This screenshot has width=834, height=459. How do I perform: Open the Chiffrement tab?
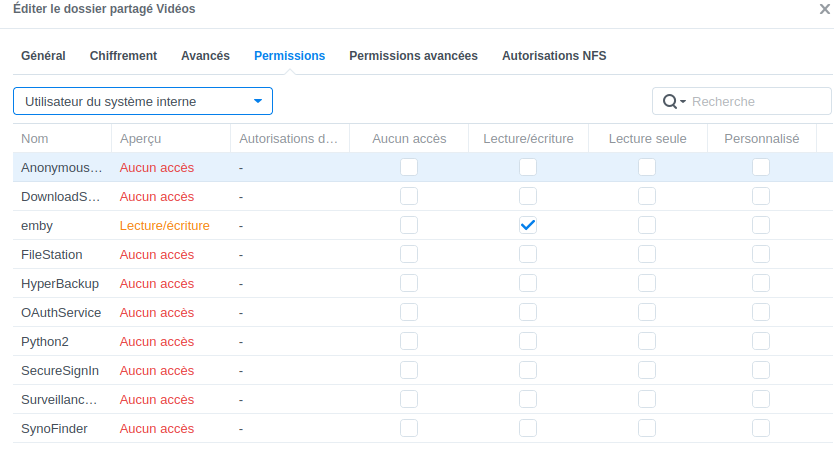point(123,56)
